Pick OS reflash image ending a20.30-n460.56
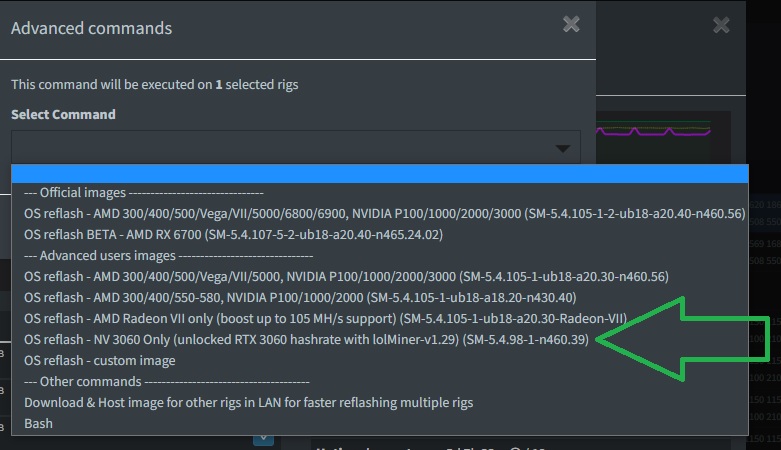 pos(380,276)
